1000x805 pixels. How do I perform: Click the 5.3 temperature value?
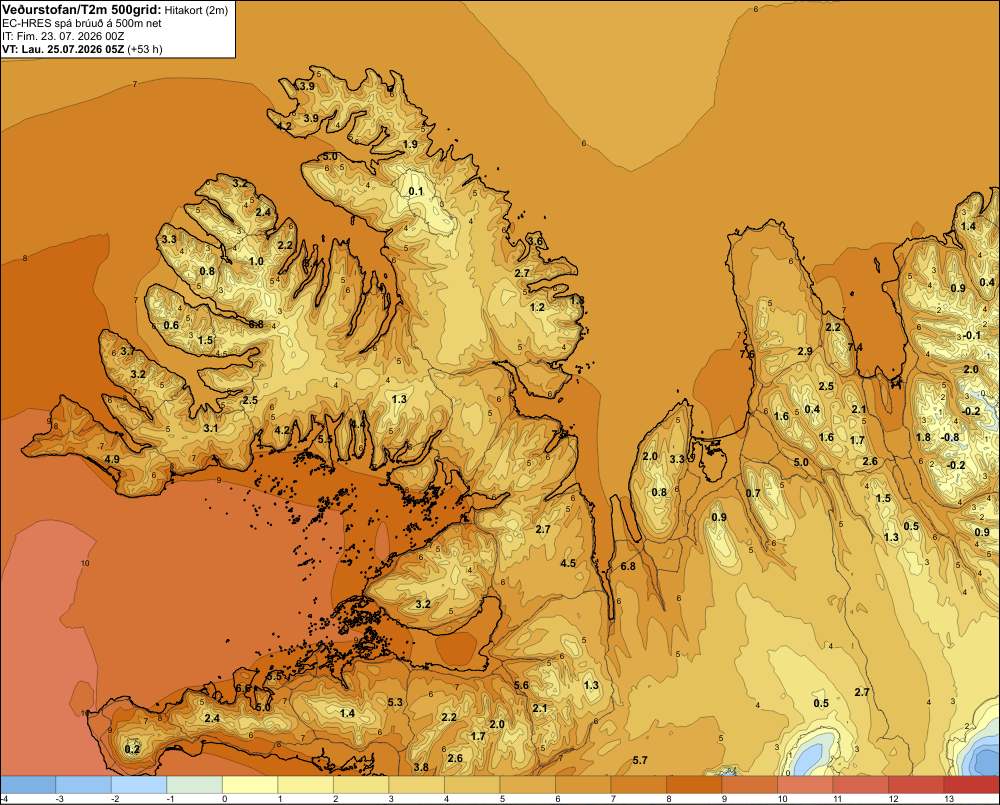395,702
